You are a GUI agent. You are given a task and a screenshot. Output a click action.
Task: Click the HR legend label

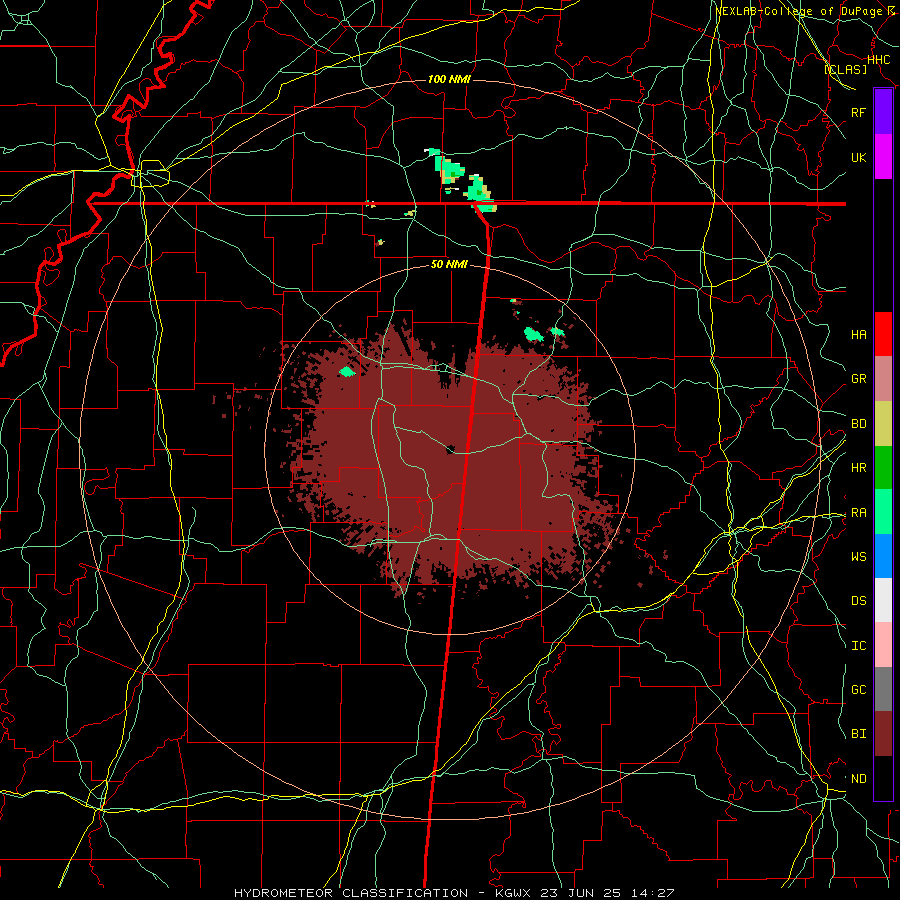click(859, 468)
